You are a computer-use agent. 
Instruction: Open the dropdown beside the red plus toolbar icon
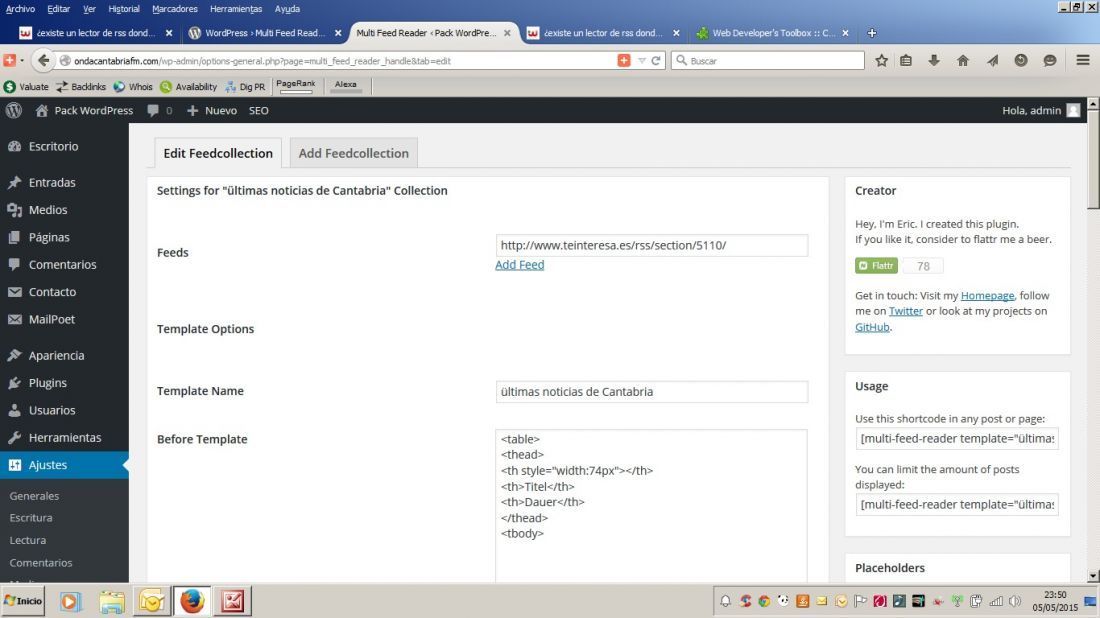[22, 61]
